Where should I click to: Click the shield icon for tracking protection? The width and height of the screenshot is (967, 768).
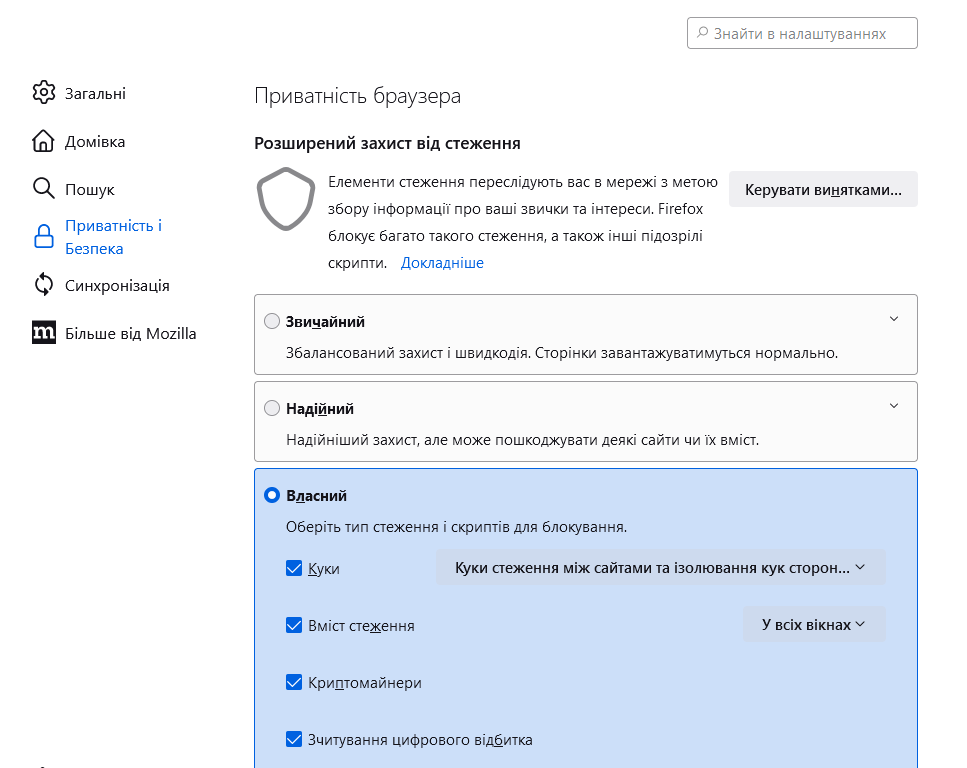(286, 199)
